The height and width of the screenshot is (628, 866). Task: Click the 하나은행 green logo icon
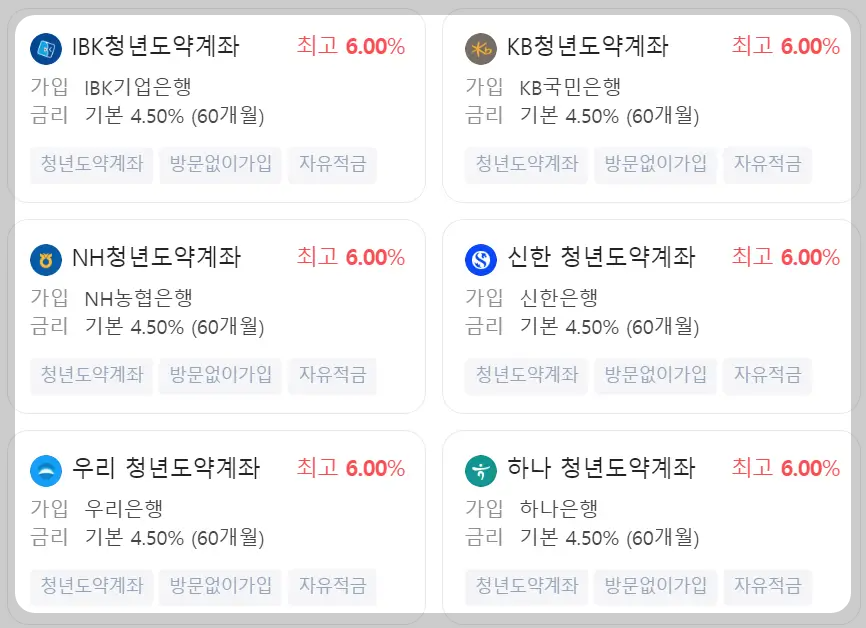477,468
